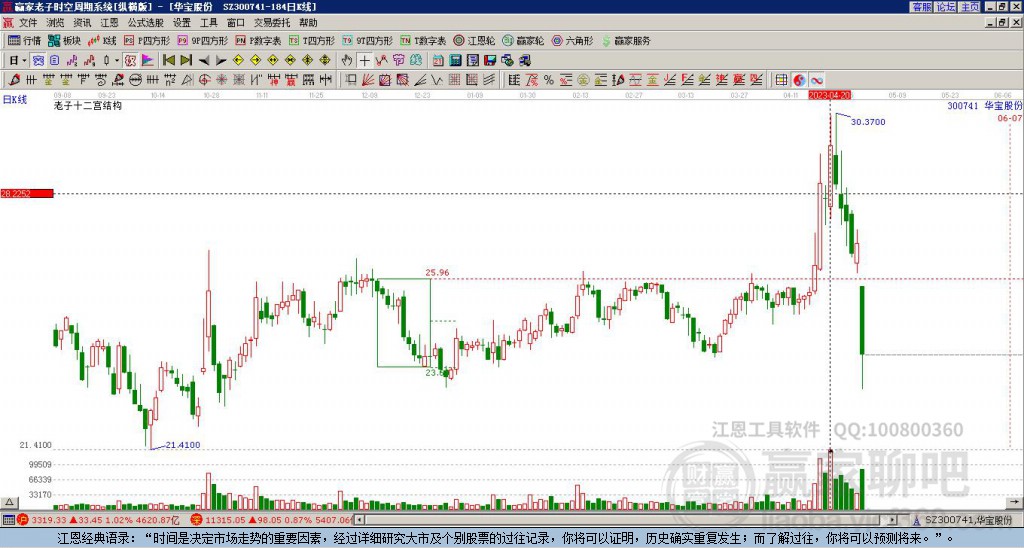Open the 浏览 menu
This screenshot has width=1024, height=548.
click(x=56, y=23)
